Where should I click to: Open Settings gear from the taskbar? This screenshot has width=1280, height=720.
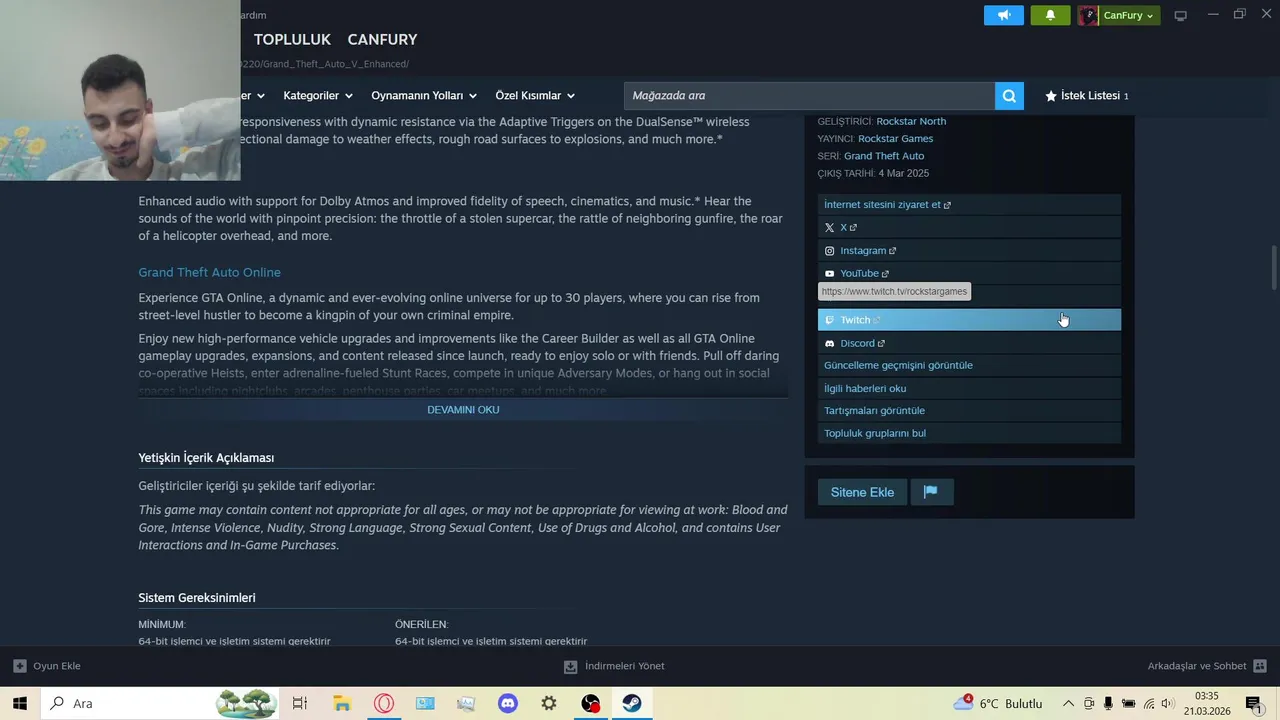(549, 703)
